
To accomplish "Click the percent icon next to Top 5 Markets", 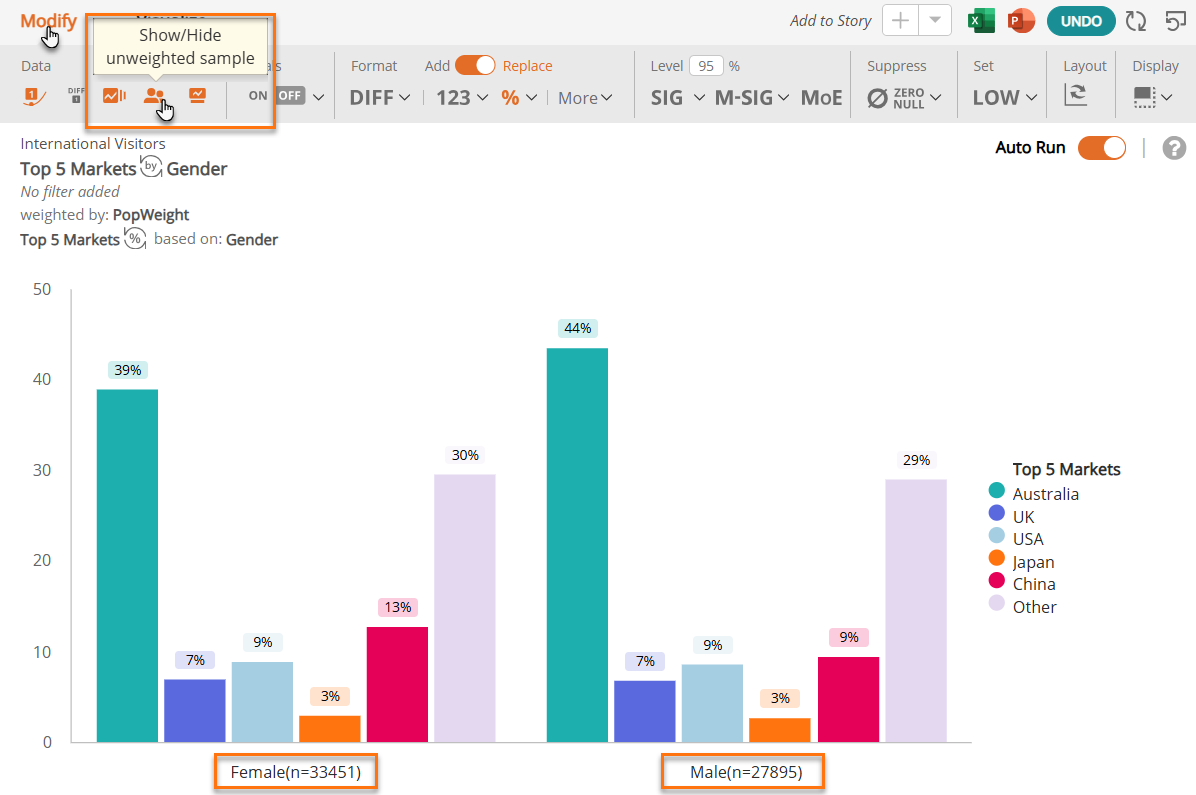I will tap(135, 238).
